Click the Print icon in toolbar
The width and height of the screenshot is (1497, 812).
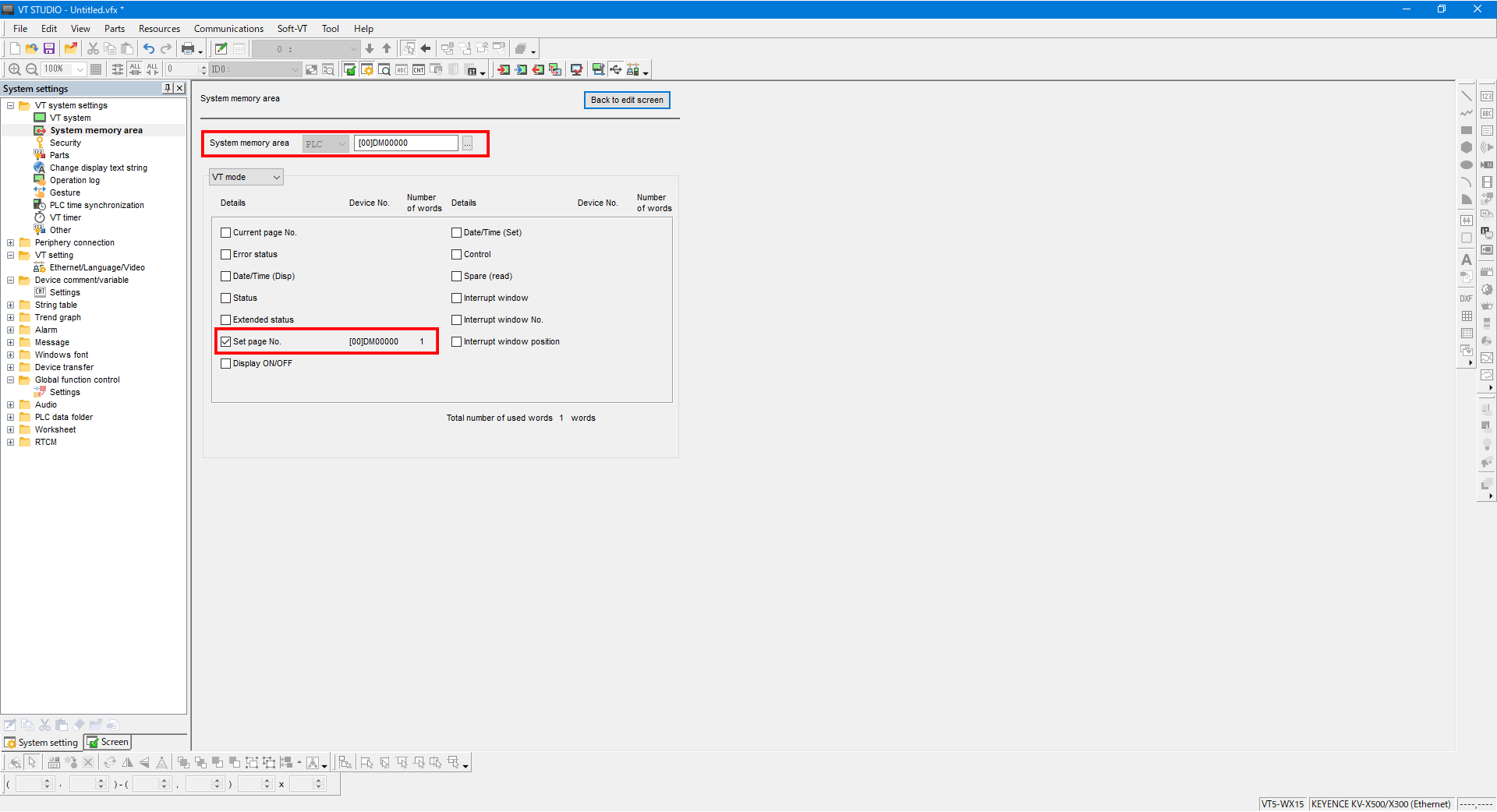(188, 49)
